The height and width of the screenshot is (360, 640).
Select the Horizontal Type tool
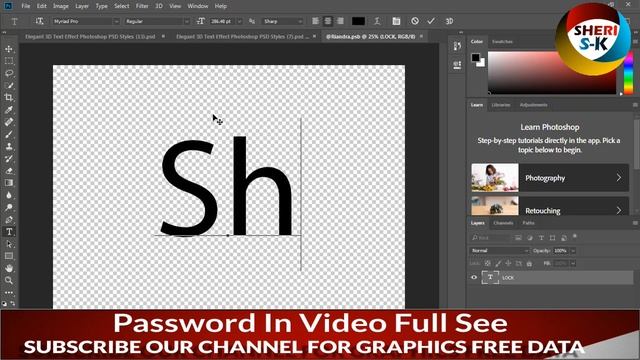tap(9, 232)
